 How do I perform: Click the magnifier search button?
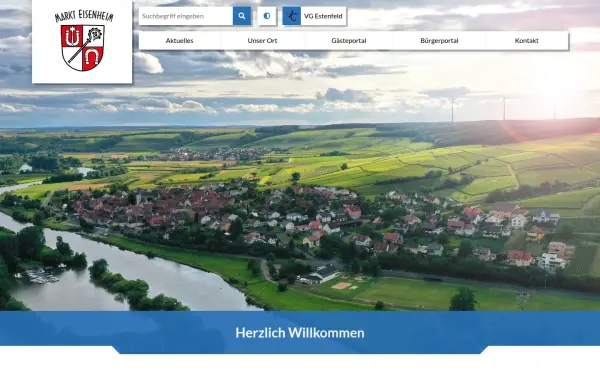[x=242, y=16]
